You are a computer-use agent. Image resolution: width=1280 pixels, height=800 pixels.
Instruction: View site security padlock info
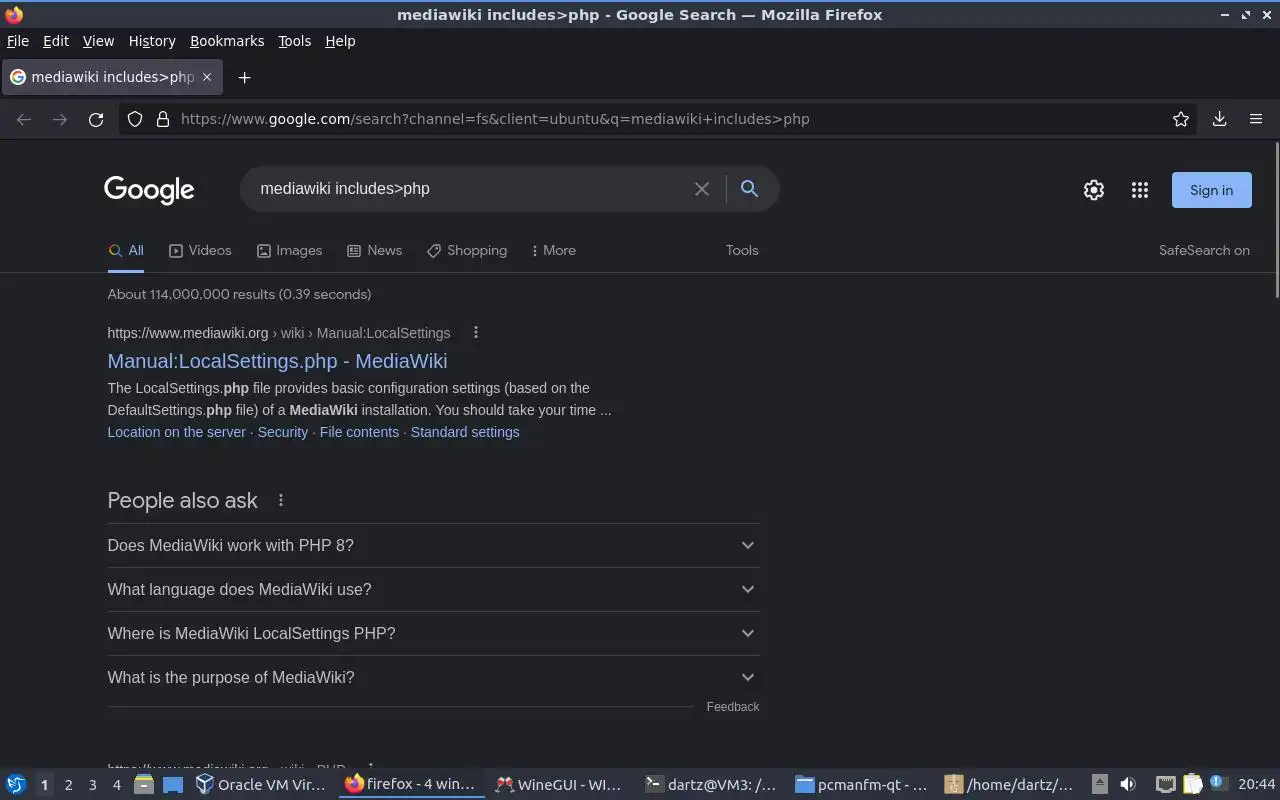pos(163,119)
